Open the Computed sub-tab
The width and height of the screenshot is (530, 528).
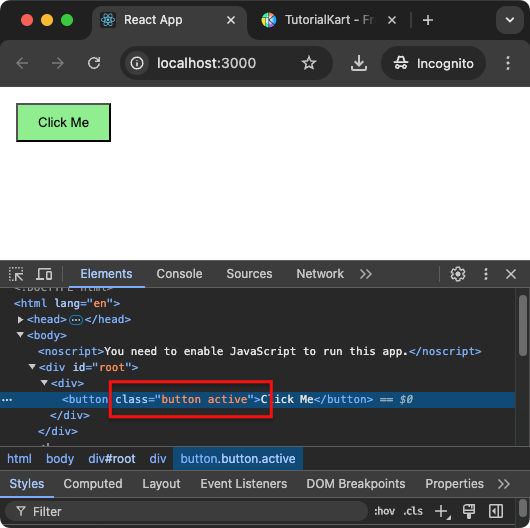(x=93, y=484)
